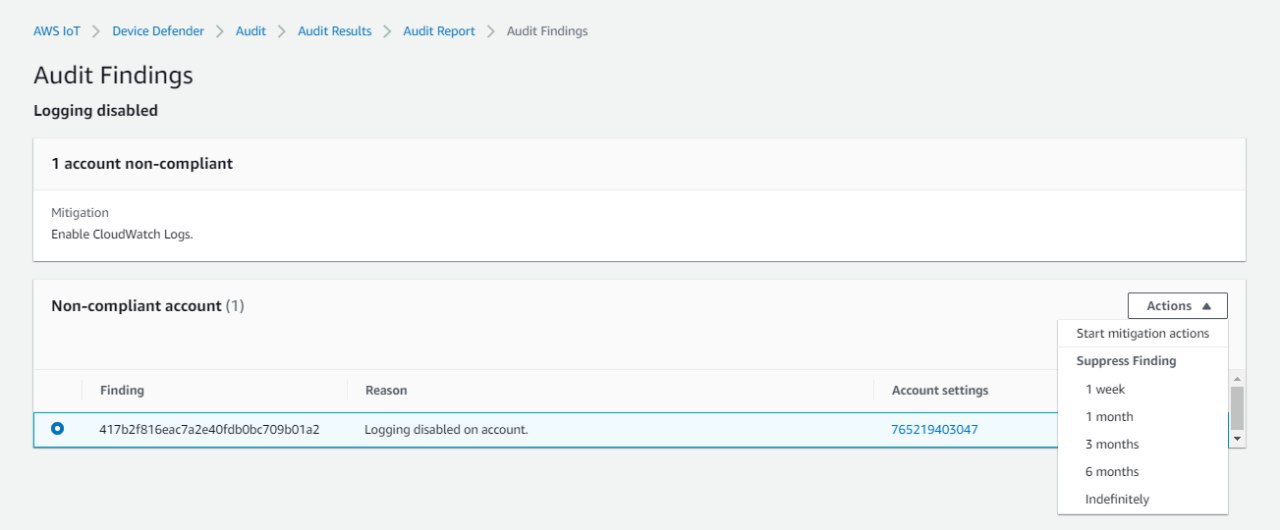Select the radio button for finding 417b2f816eac

[x=58, y=429]
